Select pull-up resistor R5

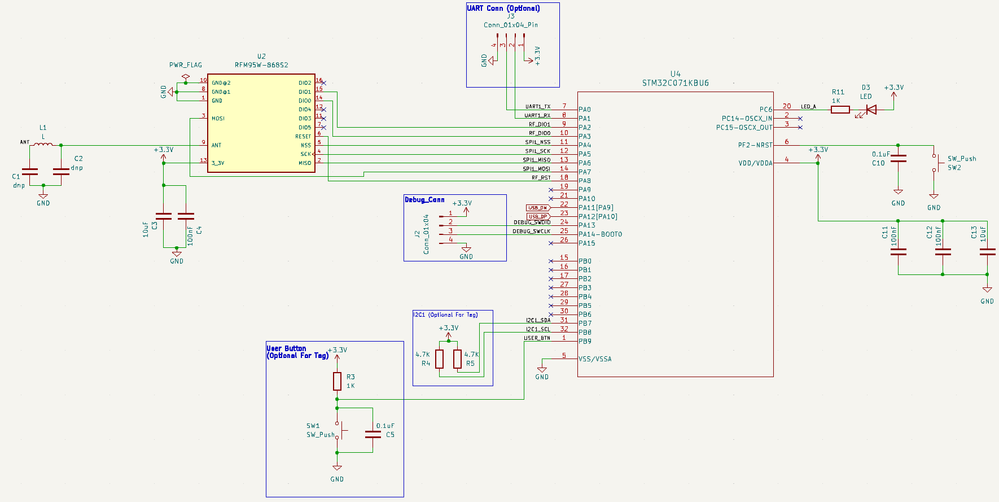(457, 359)
